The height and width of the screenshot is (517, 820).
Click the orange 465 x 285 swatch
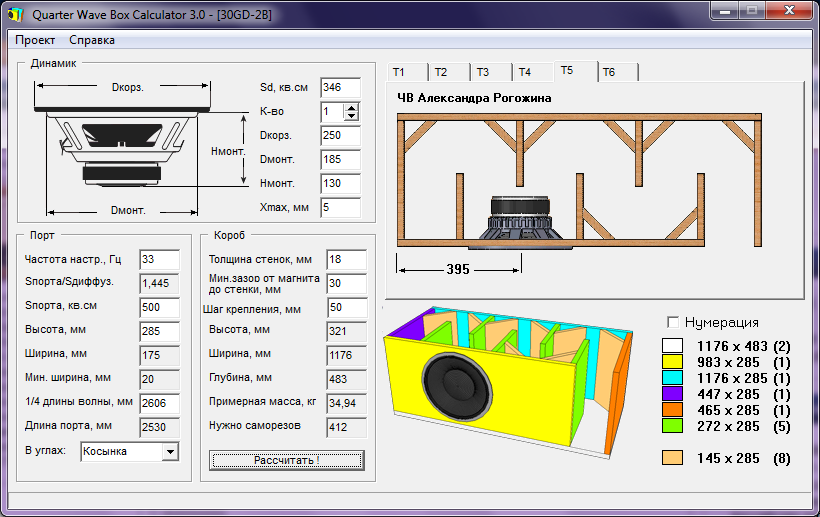tap(673, 410)
